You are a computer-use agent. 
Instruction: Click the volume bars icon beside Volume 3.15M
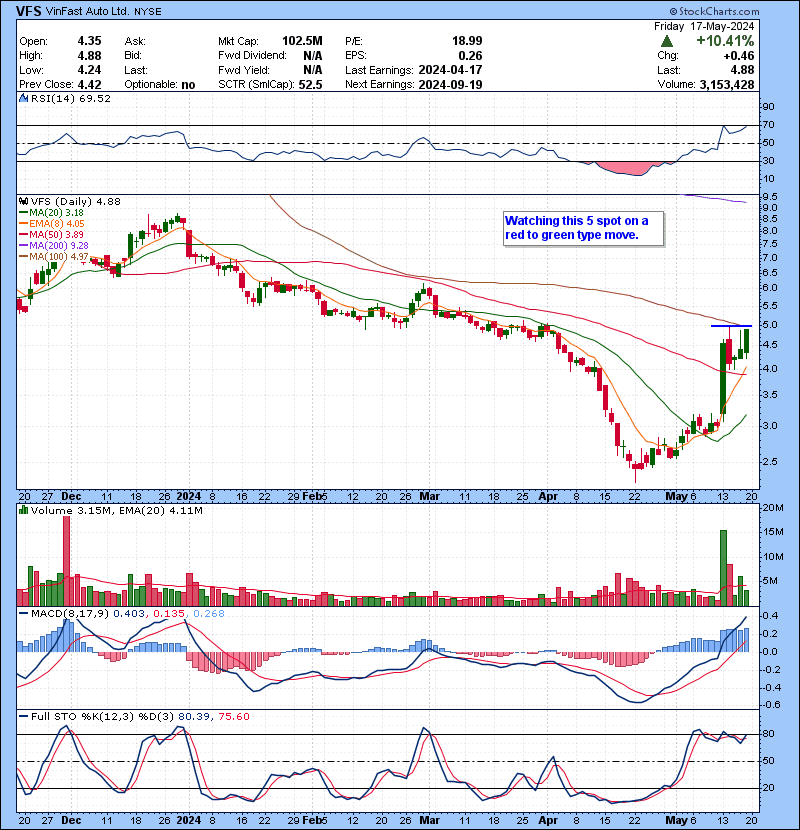23,510
